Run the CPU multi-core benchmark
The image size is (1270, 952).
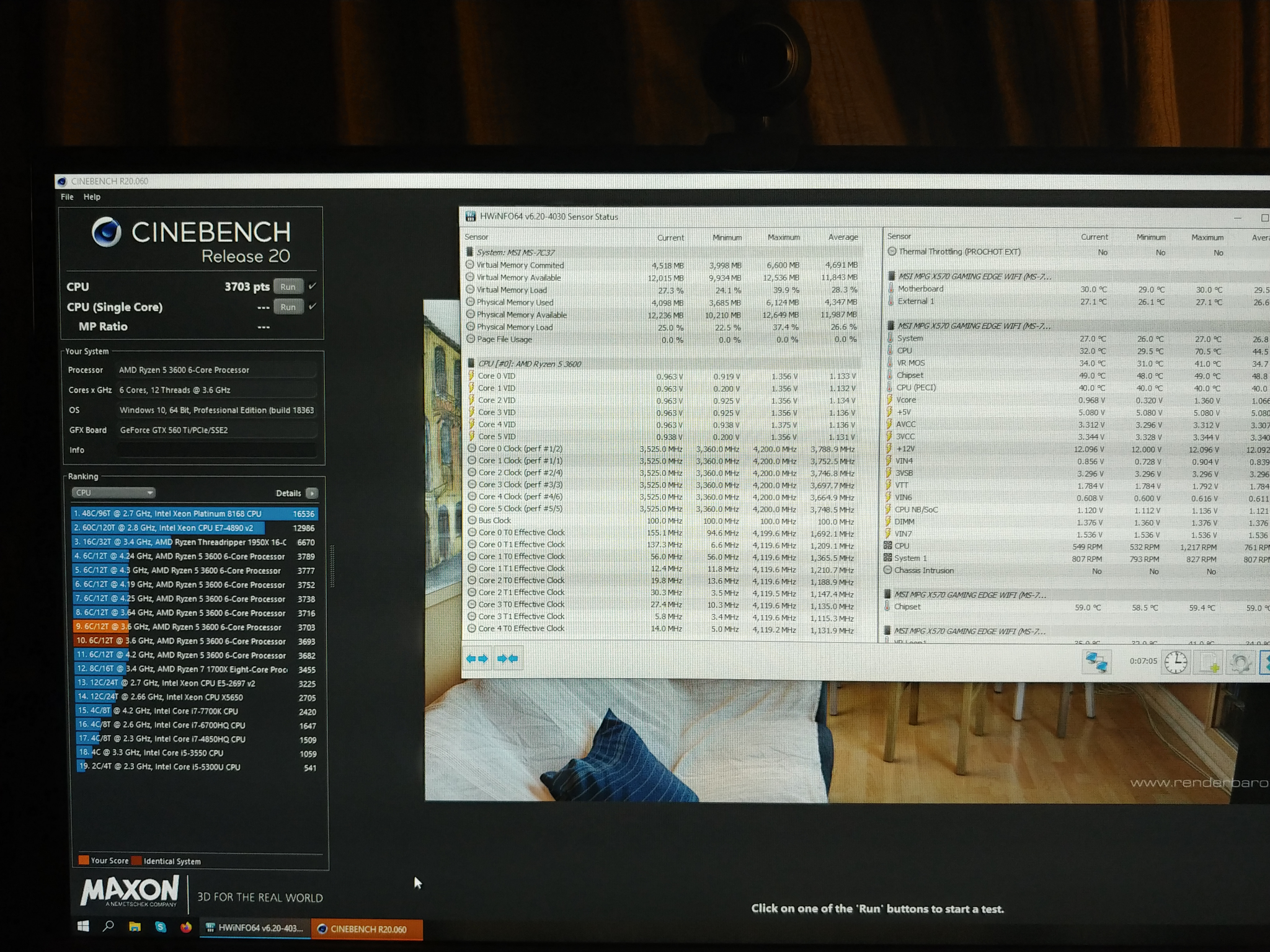click(288, 287)
